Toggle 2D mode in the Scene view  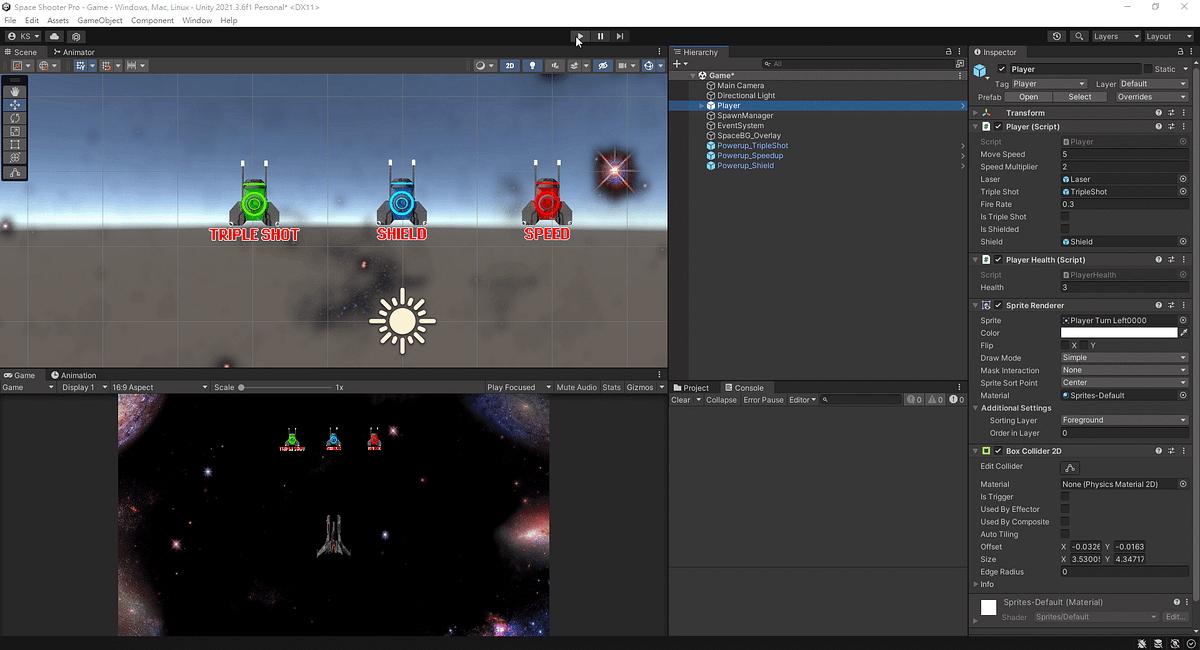click(x=510, y=65)
